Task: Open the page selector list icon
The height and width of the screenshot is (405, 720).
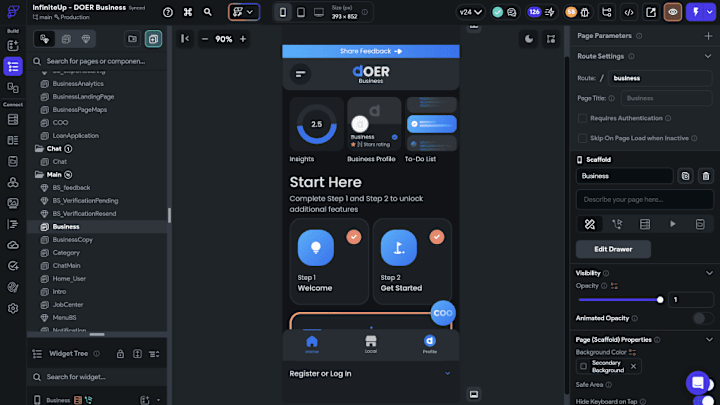Action: point(13,67)
